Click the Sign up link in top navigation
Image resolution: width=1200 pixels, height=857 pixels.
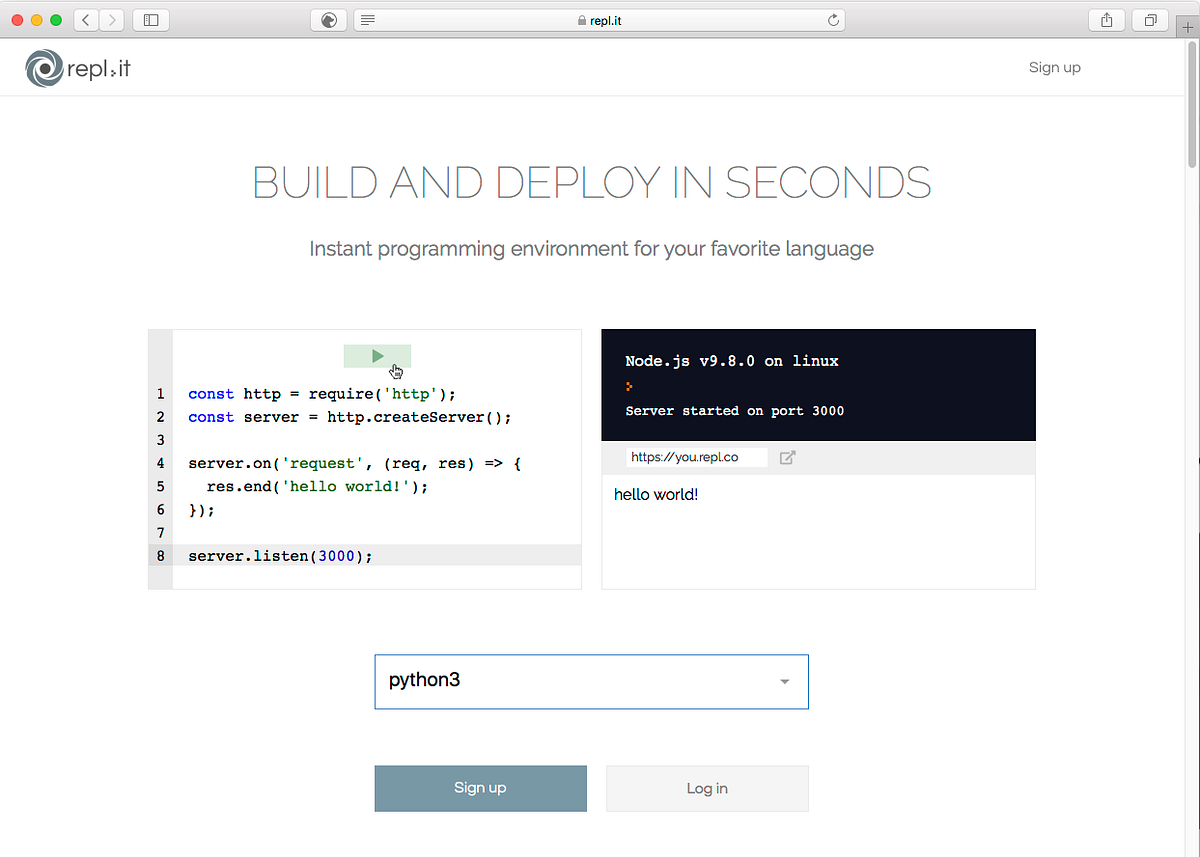point(1054,67)
